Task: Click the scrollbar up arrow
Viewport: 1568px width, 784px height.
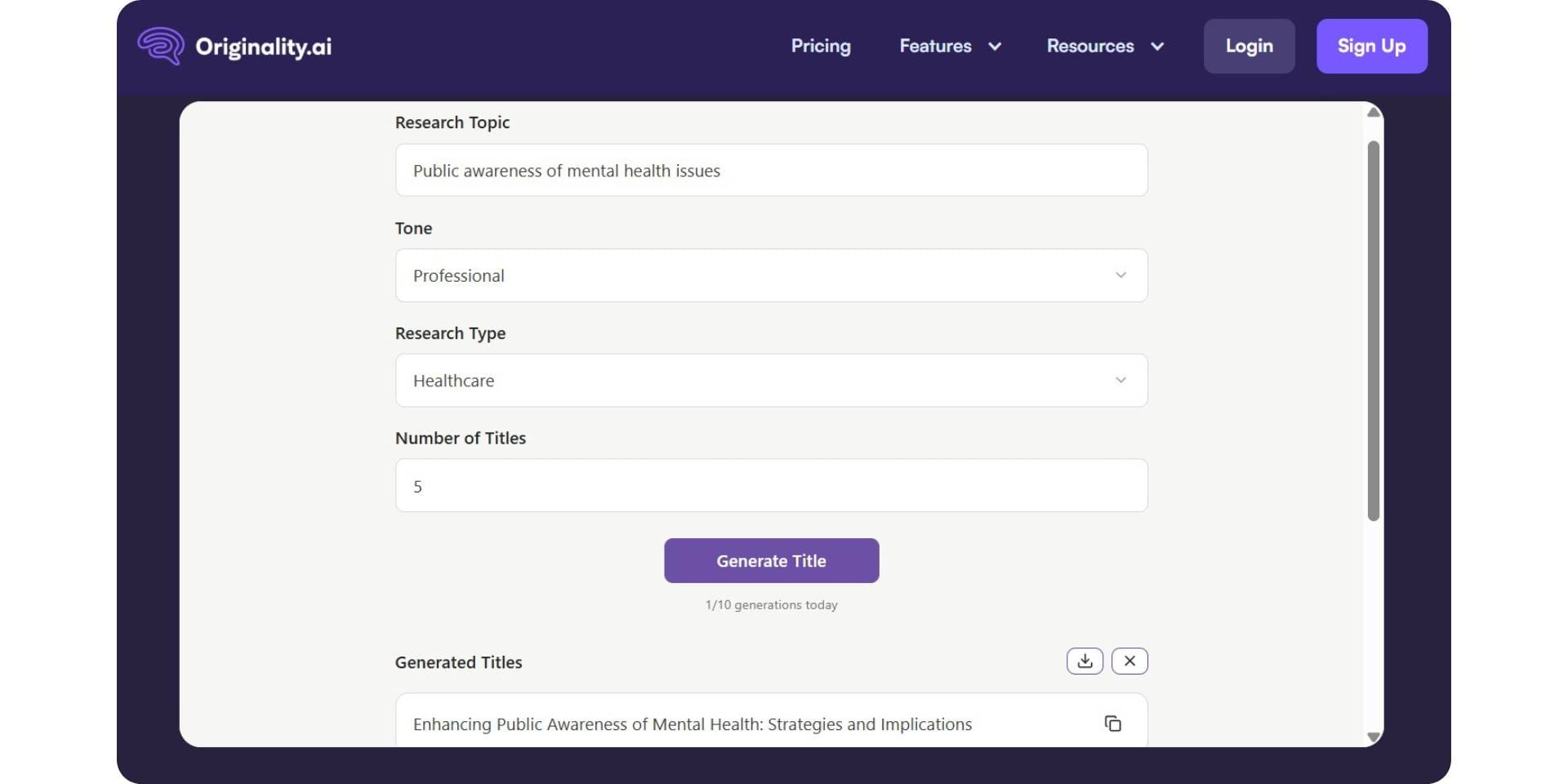Action: click(1373, 112)
